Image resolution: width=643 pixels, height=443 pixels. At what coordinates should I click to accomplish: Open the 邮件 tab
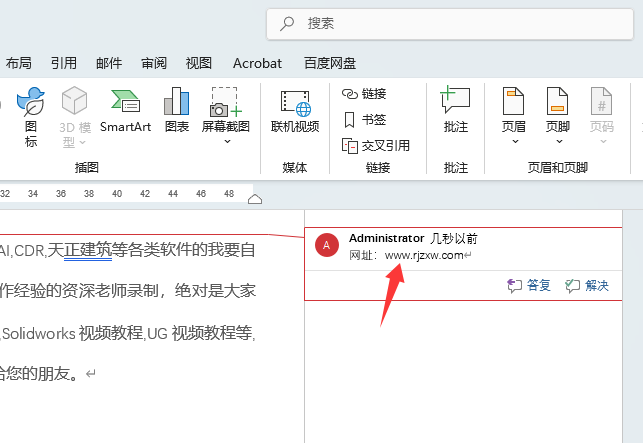(x=109, y=63)
